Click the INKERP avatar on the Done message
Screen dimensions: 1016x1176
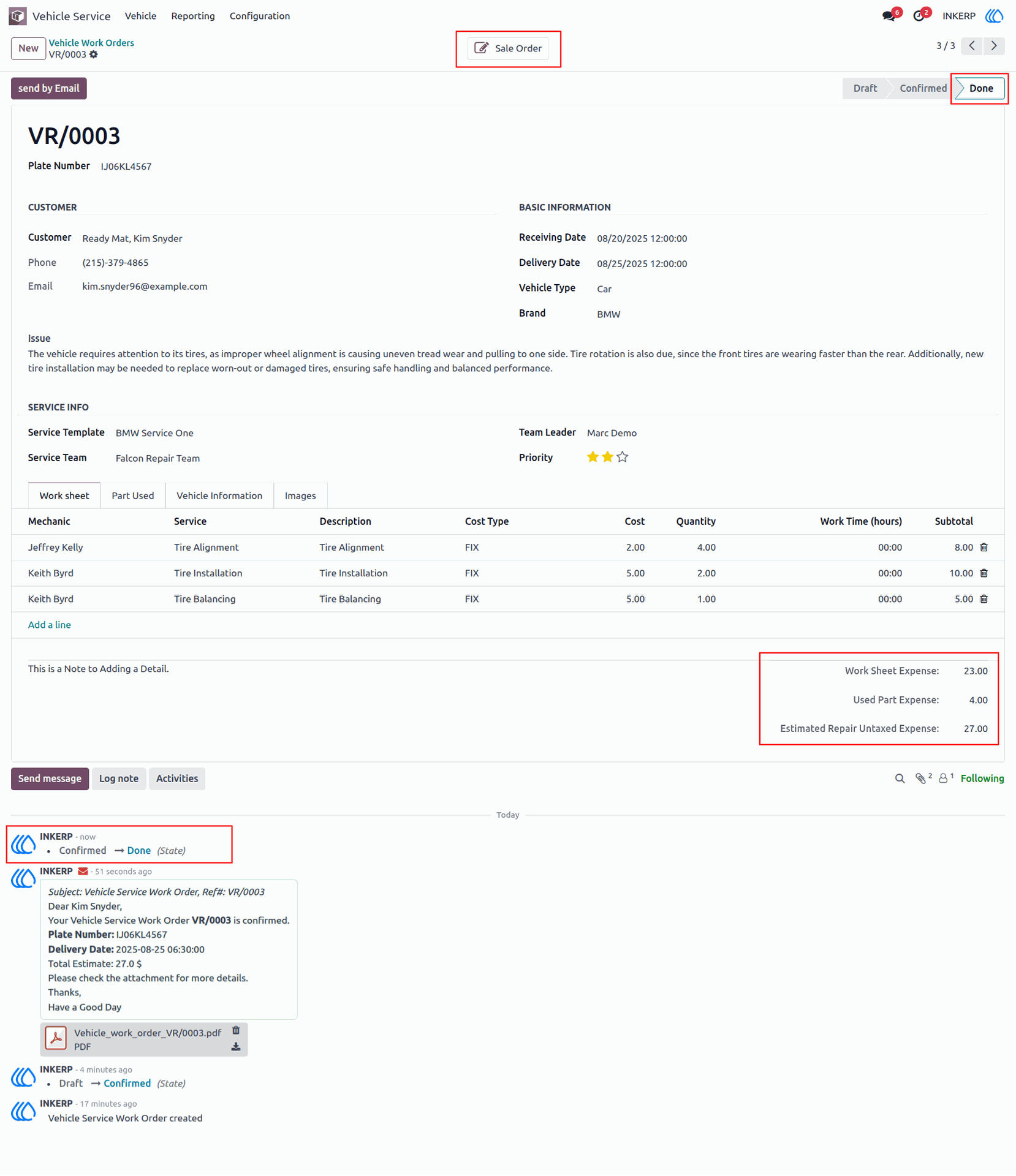[23, 844]
